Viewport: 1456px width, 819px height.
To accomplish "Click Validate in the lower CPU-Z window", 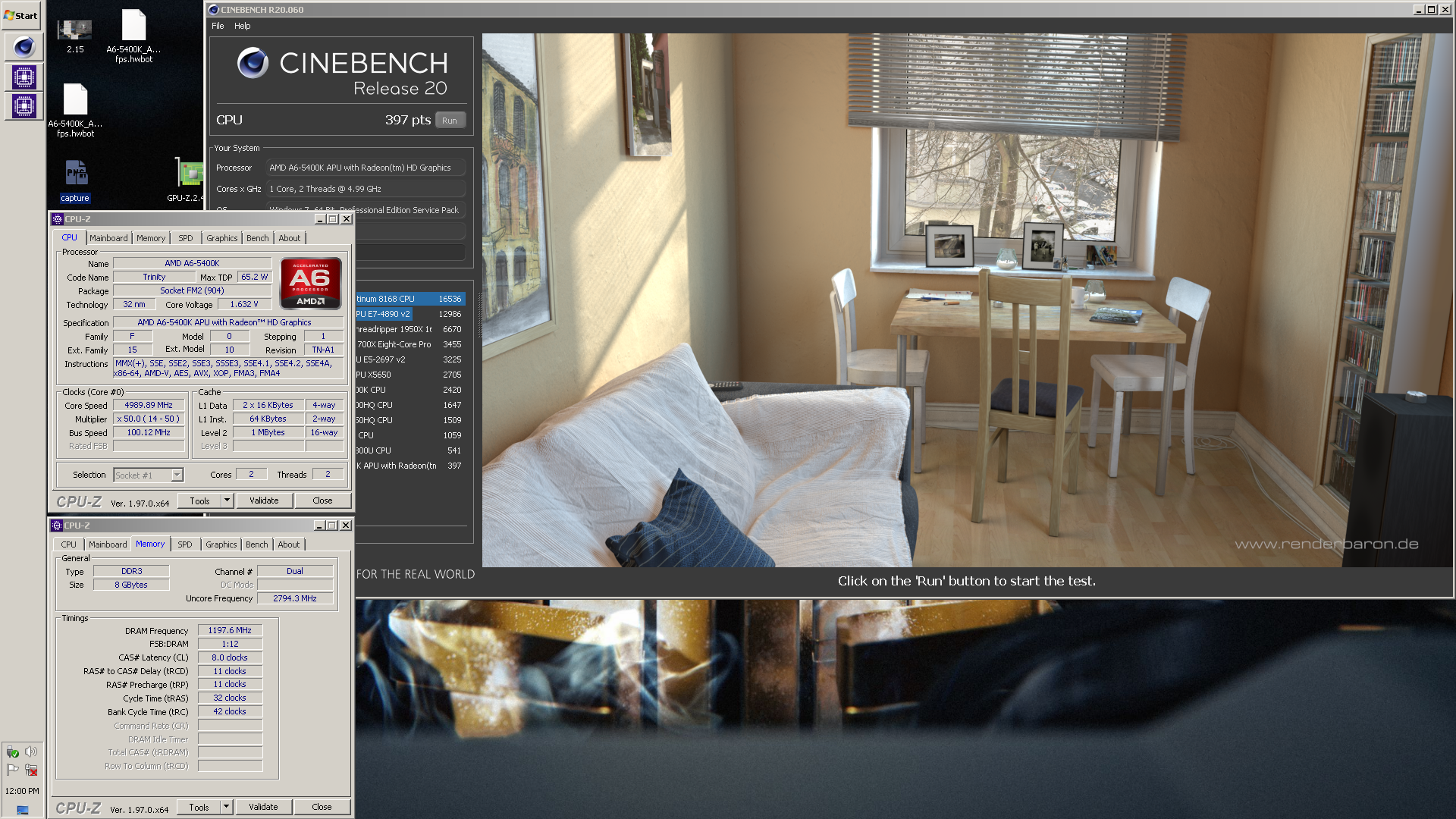I will [263, 808].
